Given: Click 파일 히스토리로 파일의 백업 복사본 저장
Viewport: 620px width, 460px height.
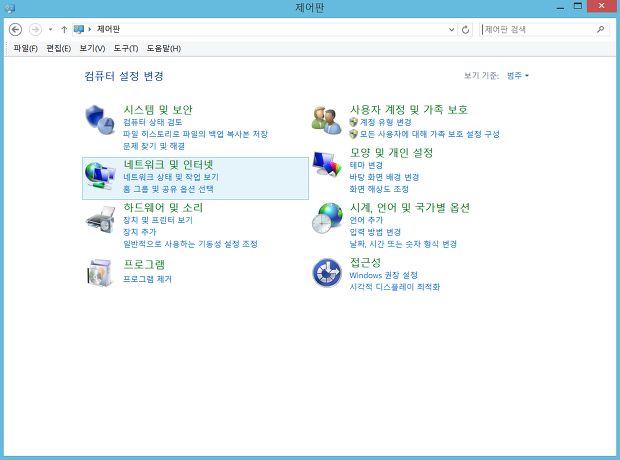Looking at the screenshot, I should [195, 134].
